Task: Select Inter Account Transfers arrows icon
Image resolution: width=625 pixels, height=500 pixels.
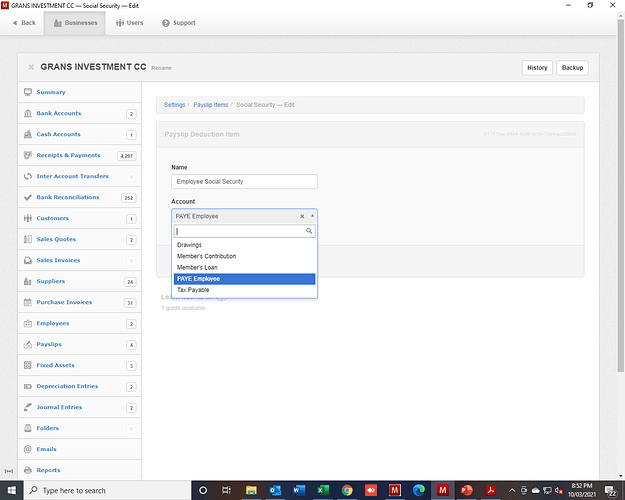Action: click(28, 176)
